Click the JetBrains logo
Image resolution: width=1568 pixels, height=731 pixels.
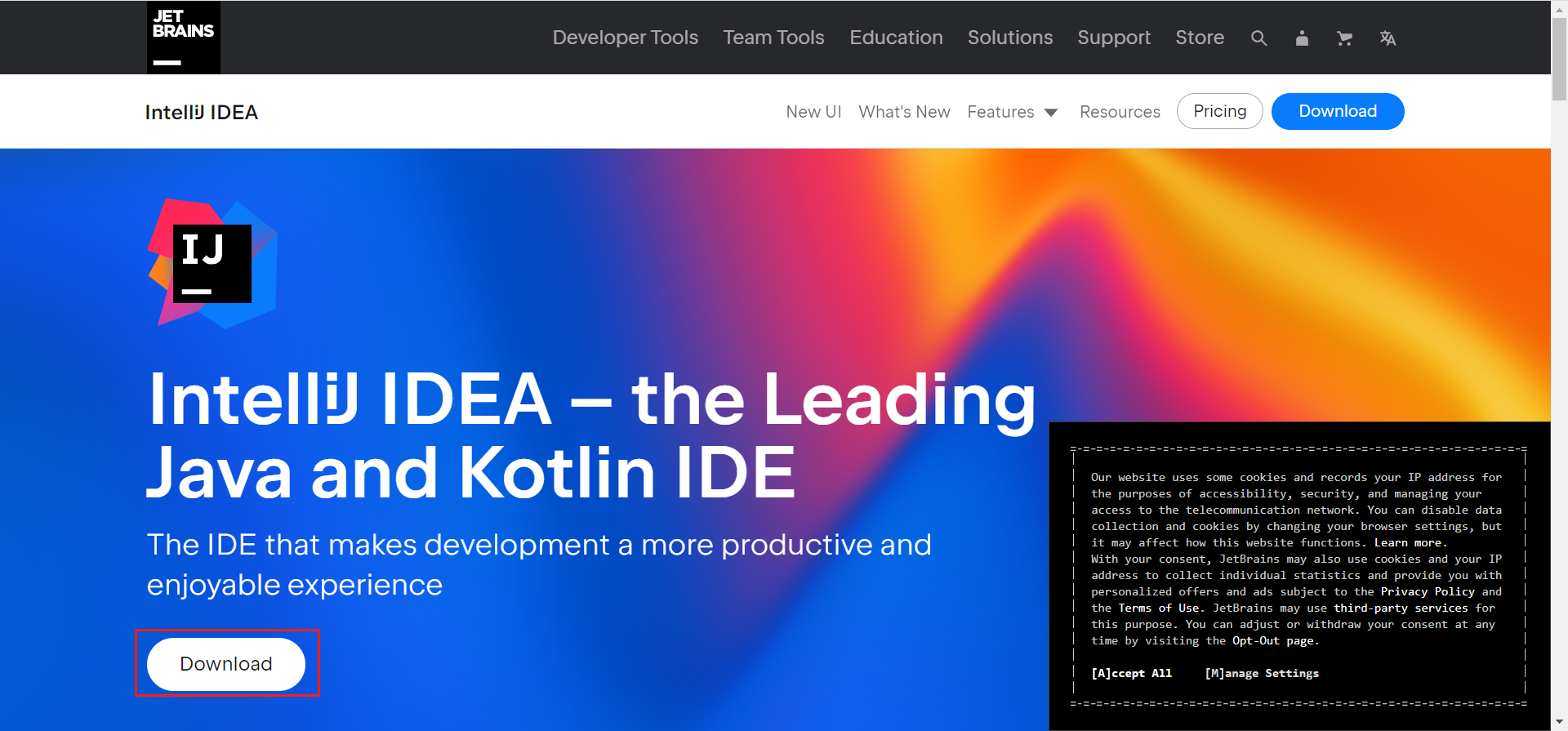184,38
